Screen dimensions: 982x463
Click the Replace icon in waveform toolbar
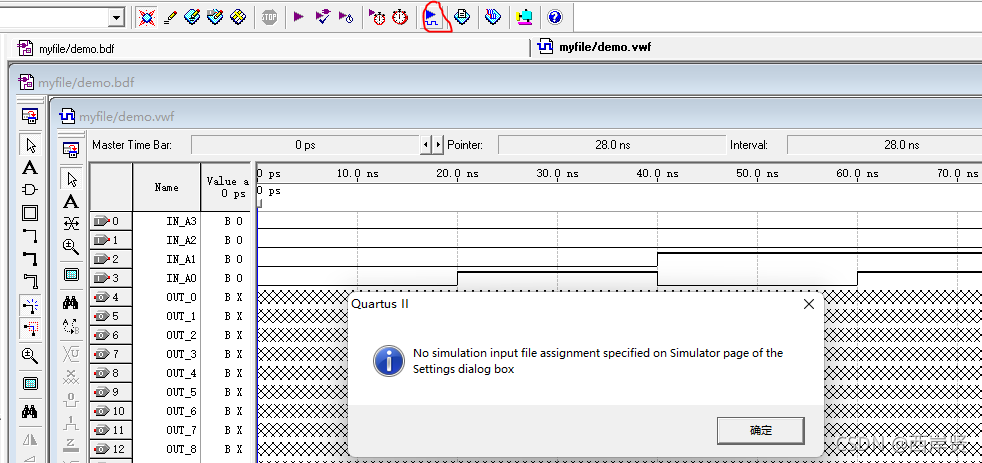pos(71,326)
